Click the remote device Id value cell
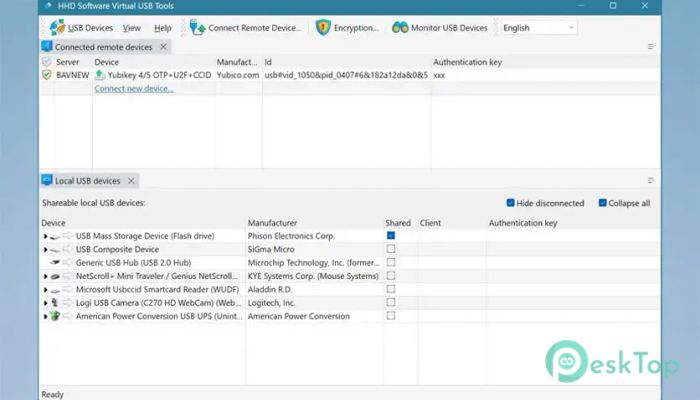700x400 pixels. click(x=346, y=75)
